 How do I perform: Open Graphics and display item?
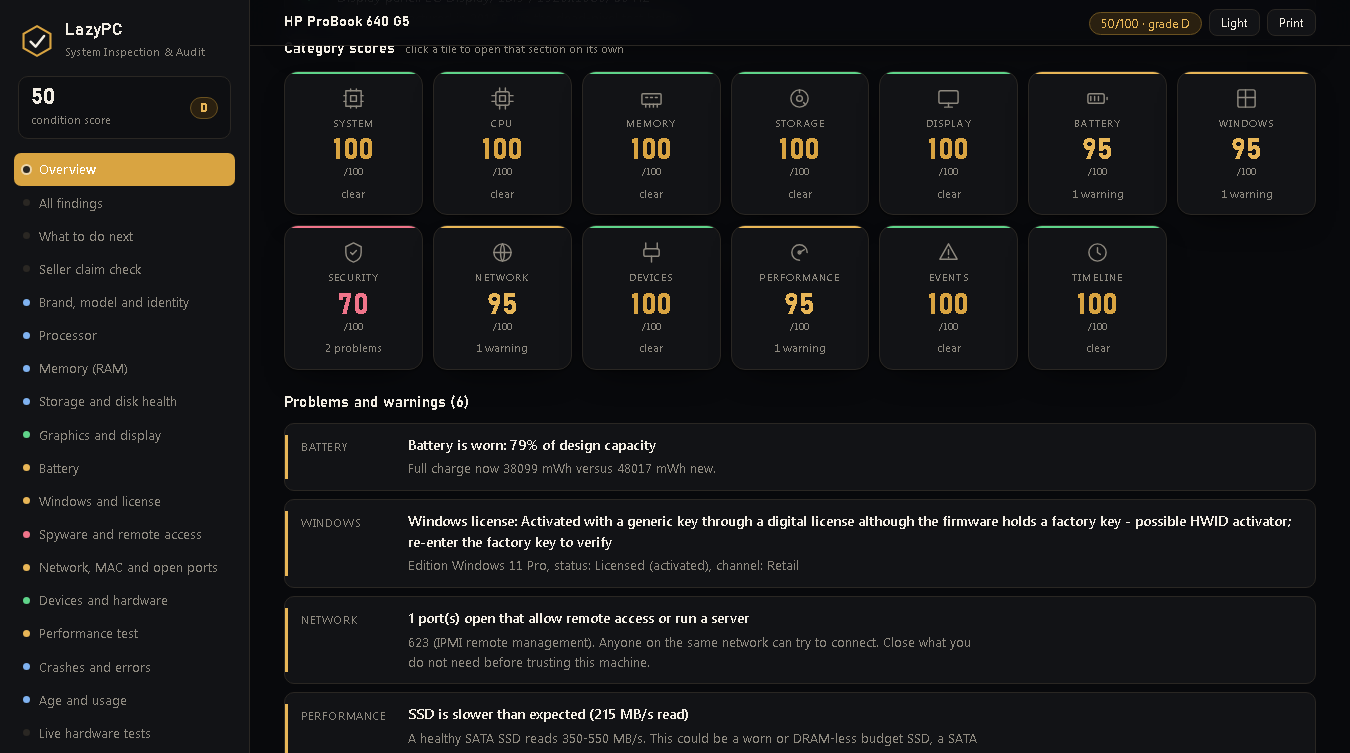click(x=124, y=435)
